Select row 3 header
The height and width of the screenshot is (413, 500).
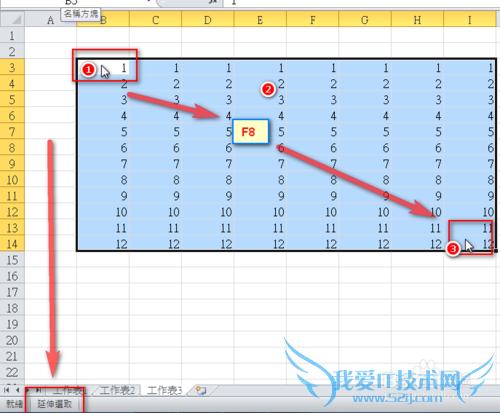point(12,67)
